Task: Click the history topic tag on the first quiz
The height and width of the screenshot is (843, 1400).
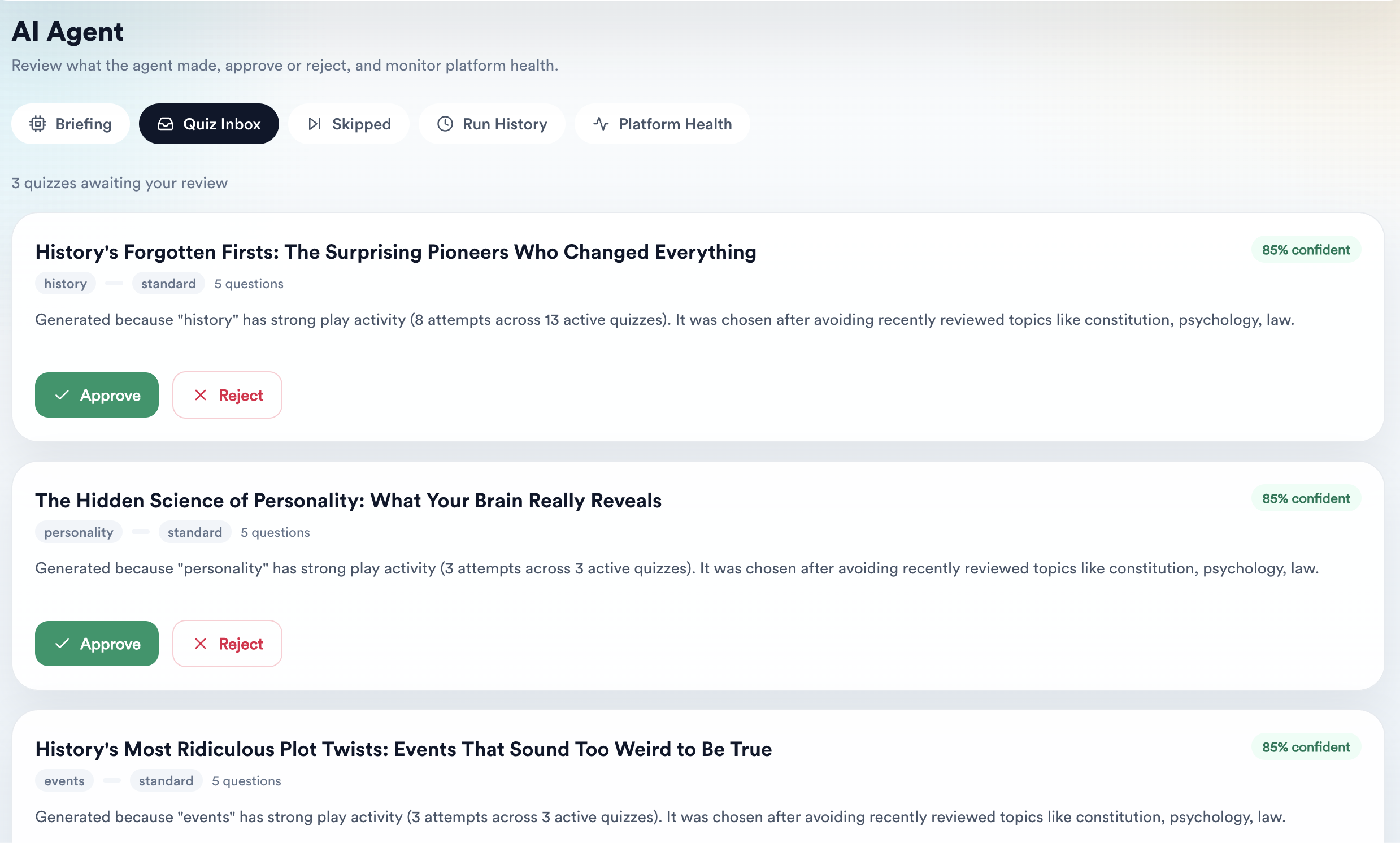Action: point(65,284)
